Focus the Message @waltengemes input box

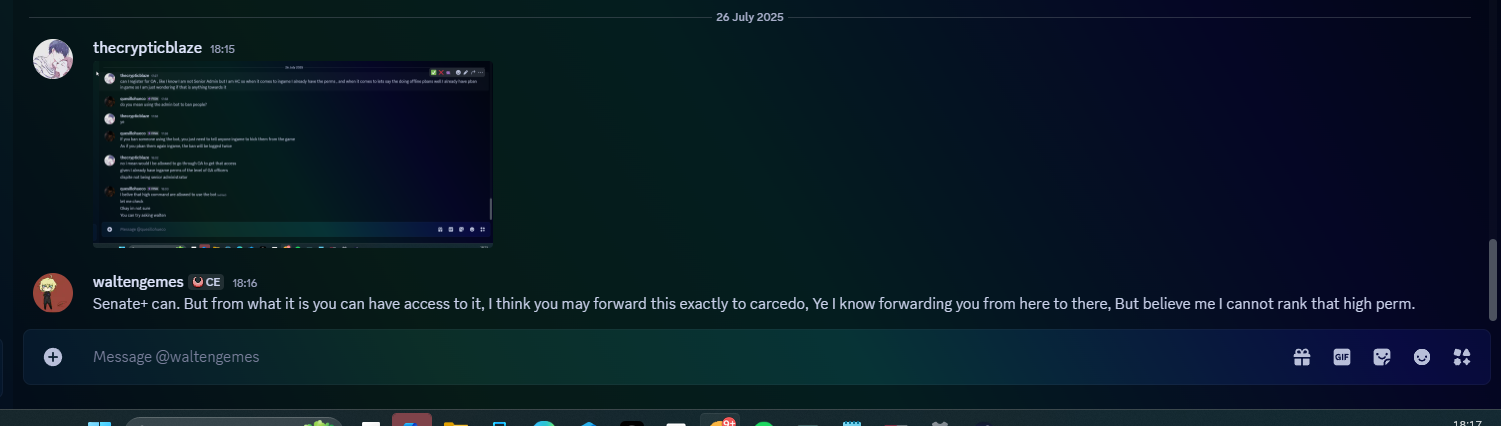(x=680, y=357)
